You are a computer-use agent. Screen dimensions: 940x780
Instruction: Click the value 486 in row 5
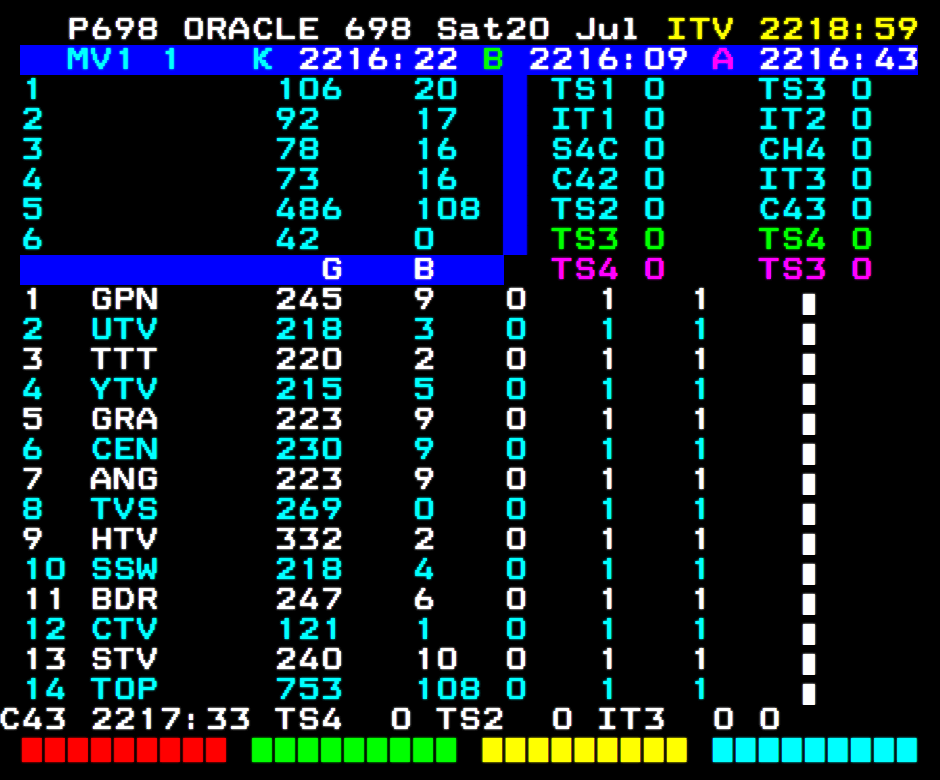309,209
